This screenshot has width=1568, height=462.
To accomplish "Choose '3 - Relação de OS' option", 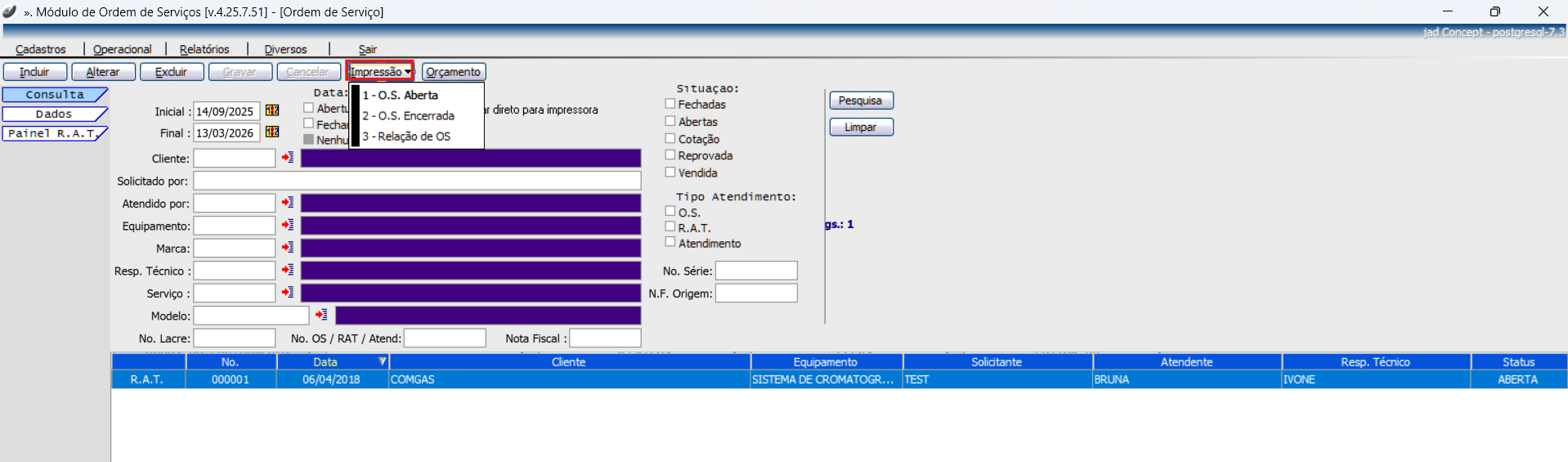I will tap(406, 137).
